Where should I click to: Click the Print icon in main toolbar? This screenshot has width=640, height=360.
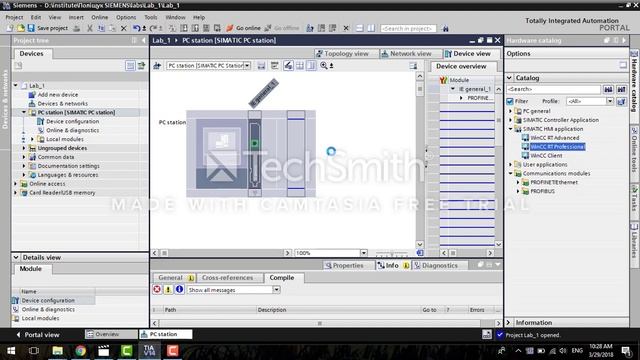click(x=77, y=28)
